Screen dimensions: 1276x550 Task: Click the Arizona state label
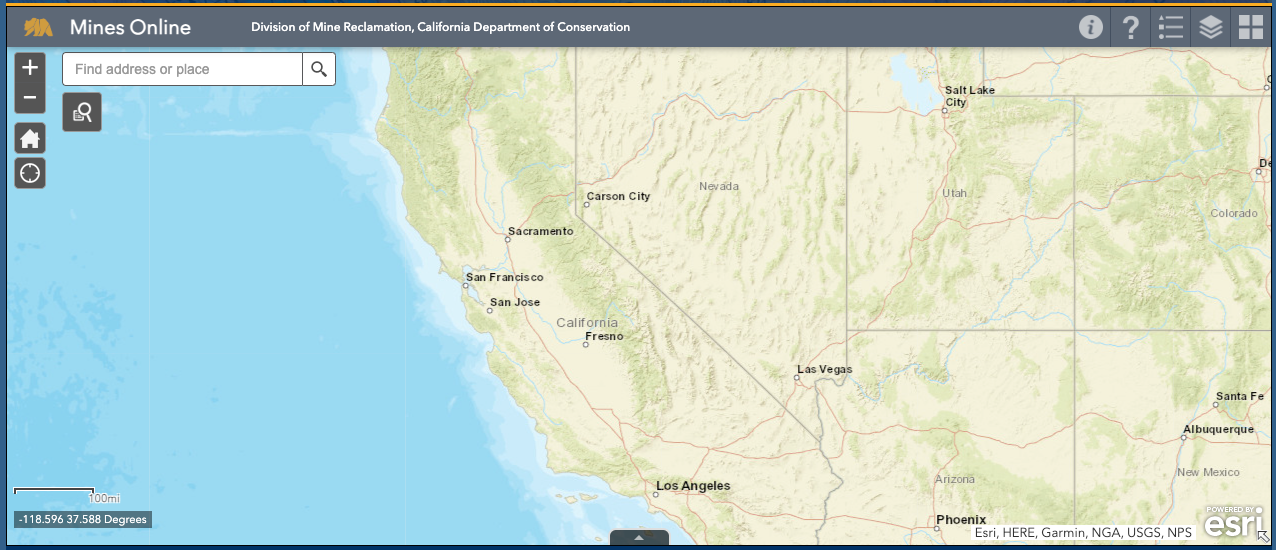954,479
